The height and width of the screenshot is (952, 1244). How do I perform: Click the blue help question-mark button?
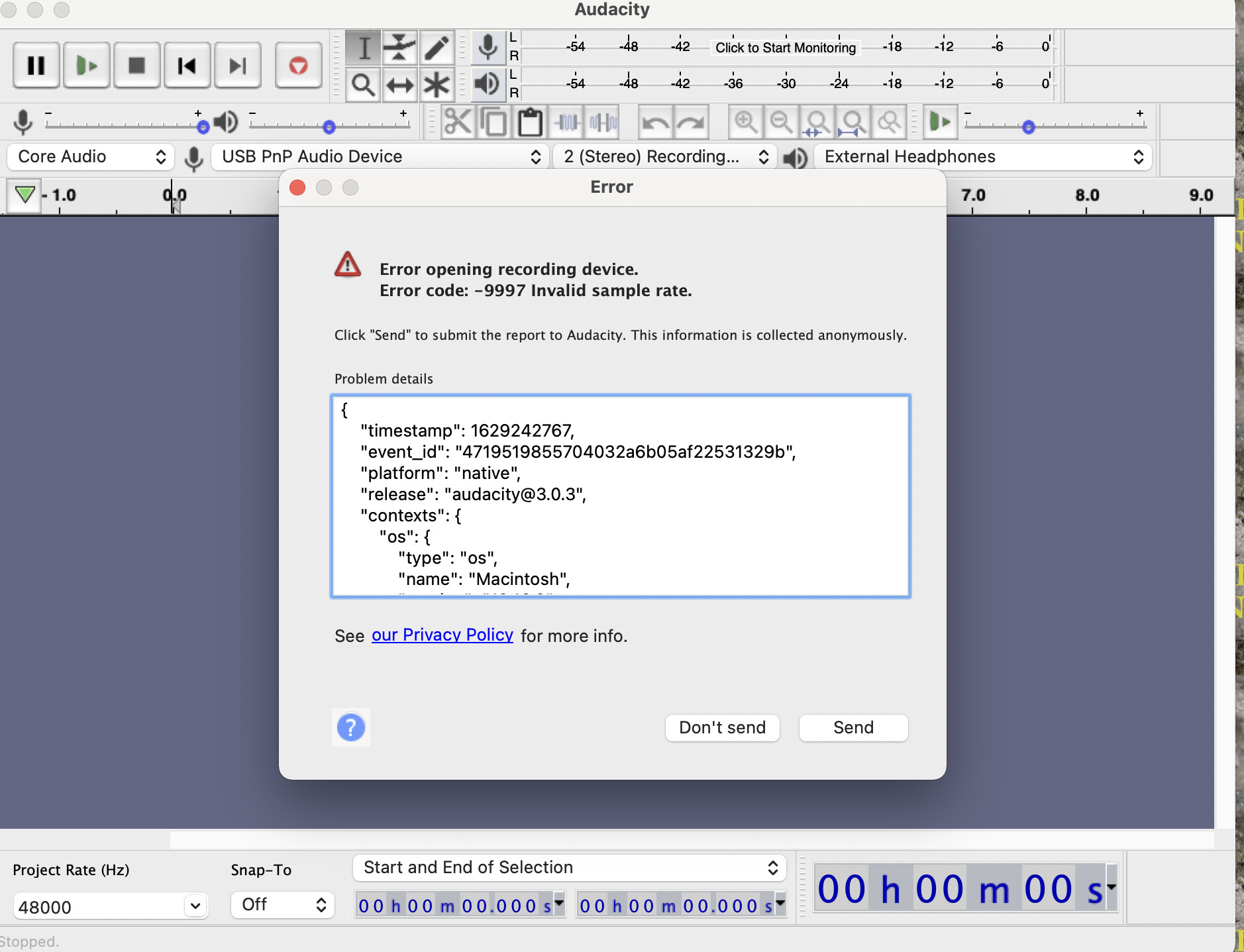[350, 727]
